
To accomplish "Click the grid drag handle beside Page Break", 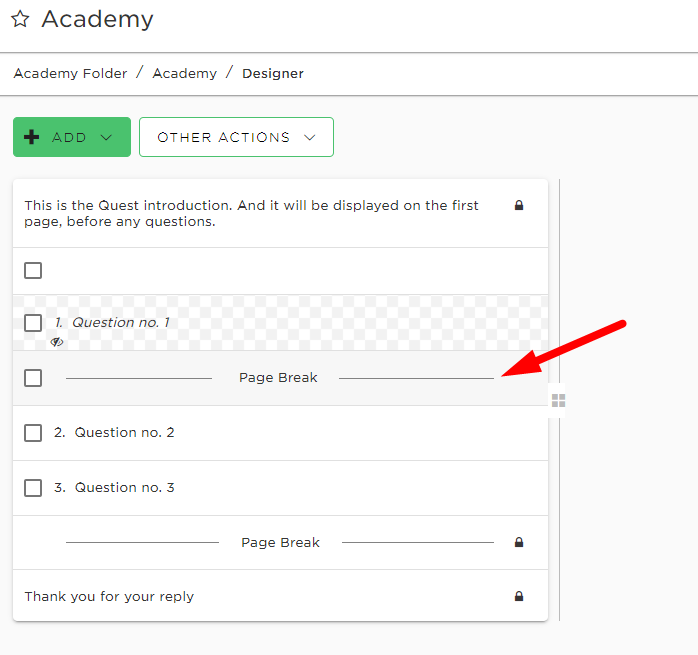I will click(558, 400).
